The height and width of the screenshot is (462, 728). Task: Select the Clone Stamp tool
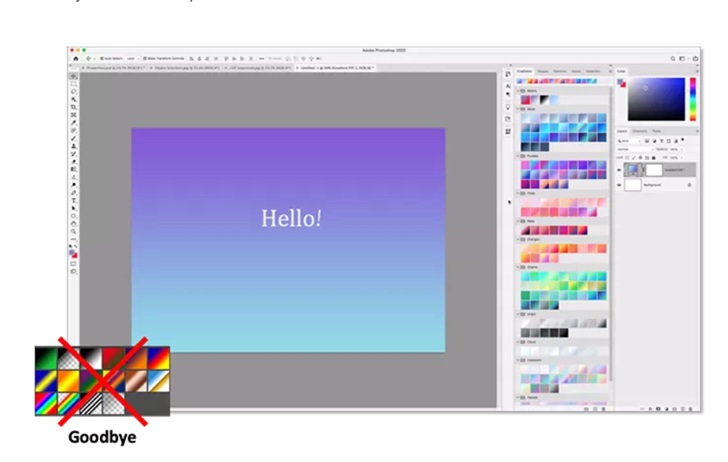[x=73, y=146]
